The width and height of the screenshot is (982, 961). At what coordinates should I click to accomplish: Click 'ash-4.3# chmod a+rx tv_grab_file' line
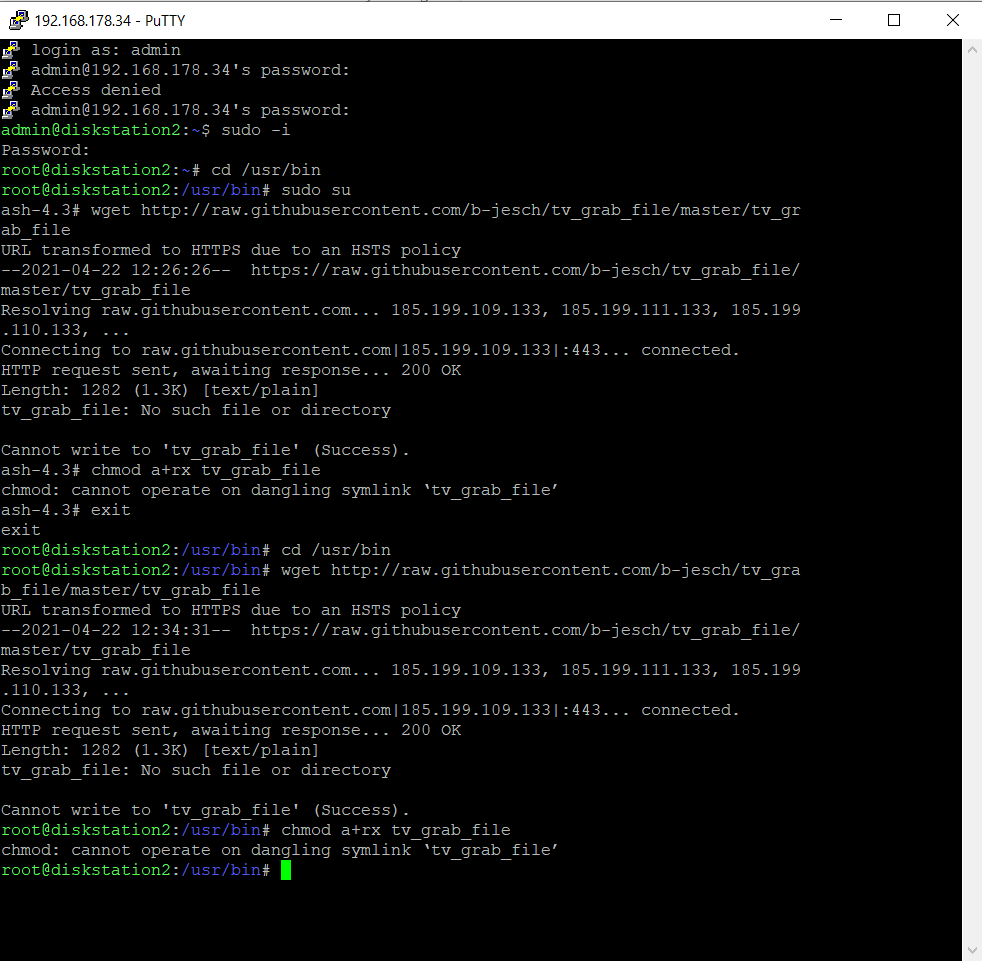[161, 470]
